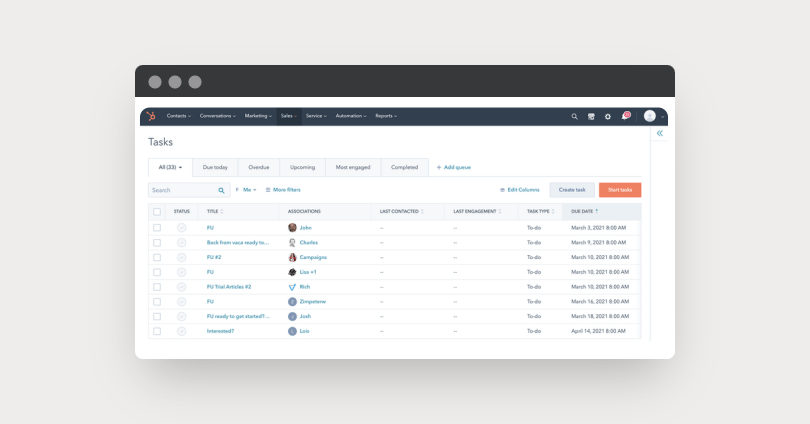Image resolution: width=810 pixels, height=424 pixels.
Task: Select the checkbox for the Charles task row
Action: point(157,243)
